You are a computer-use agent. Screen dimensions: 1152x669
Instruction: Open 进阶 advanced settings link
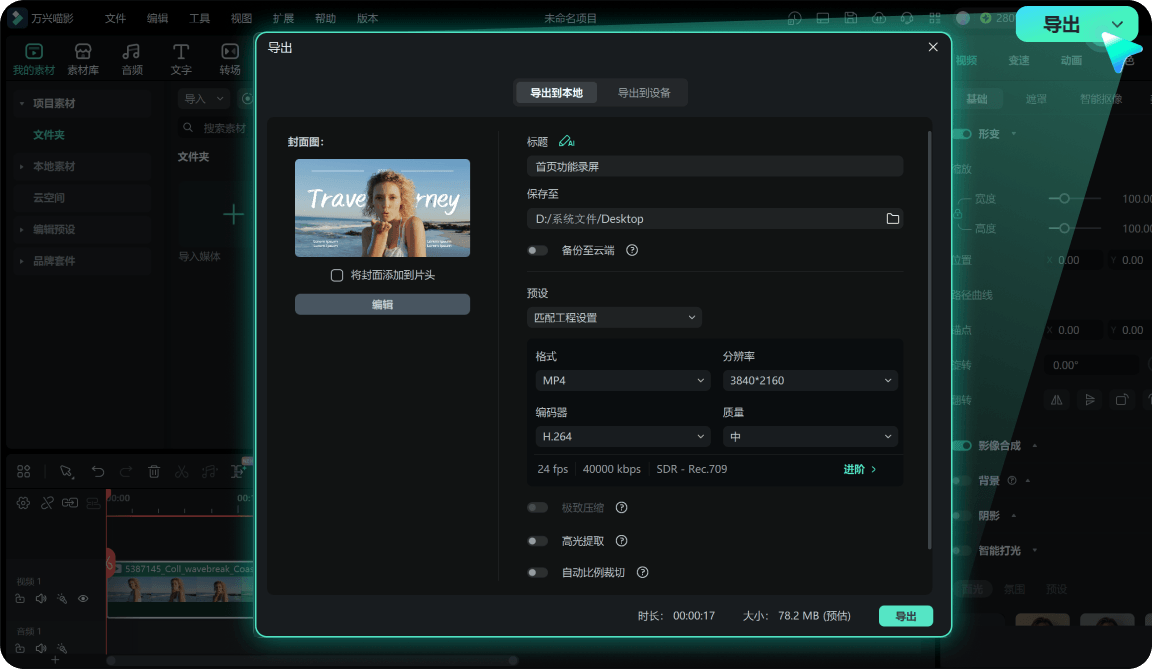[x=860, y=469]
